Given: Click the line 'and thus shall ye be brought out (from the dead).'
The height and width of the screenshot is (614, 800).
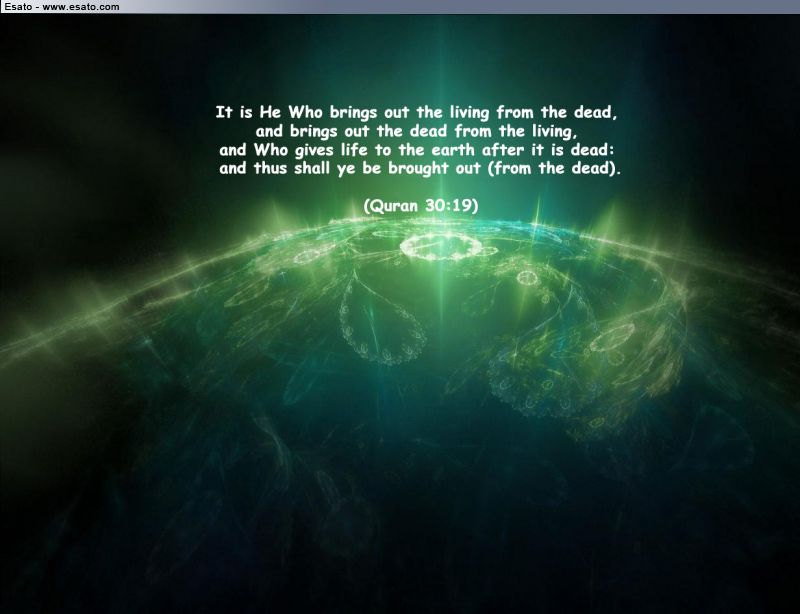Looking at the screenshot, I should 420,168.
